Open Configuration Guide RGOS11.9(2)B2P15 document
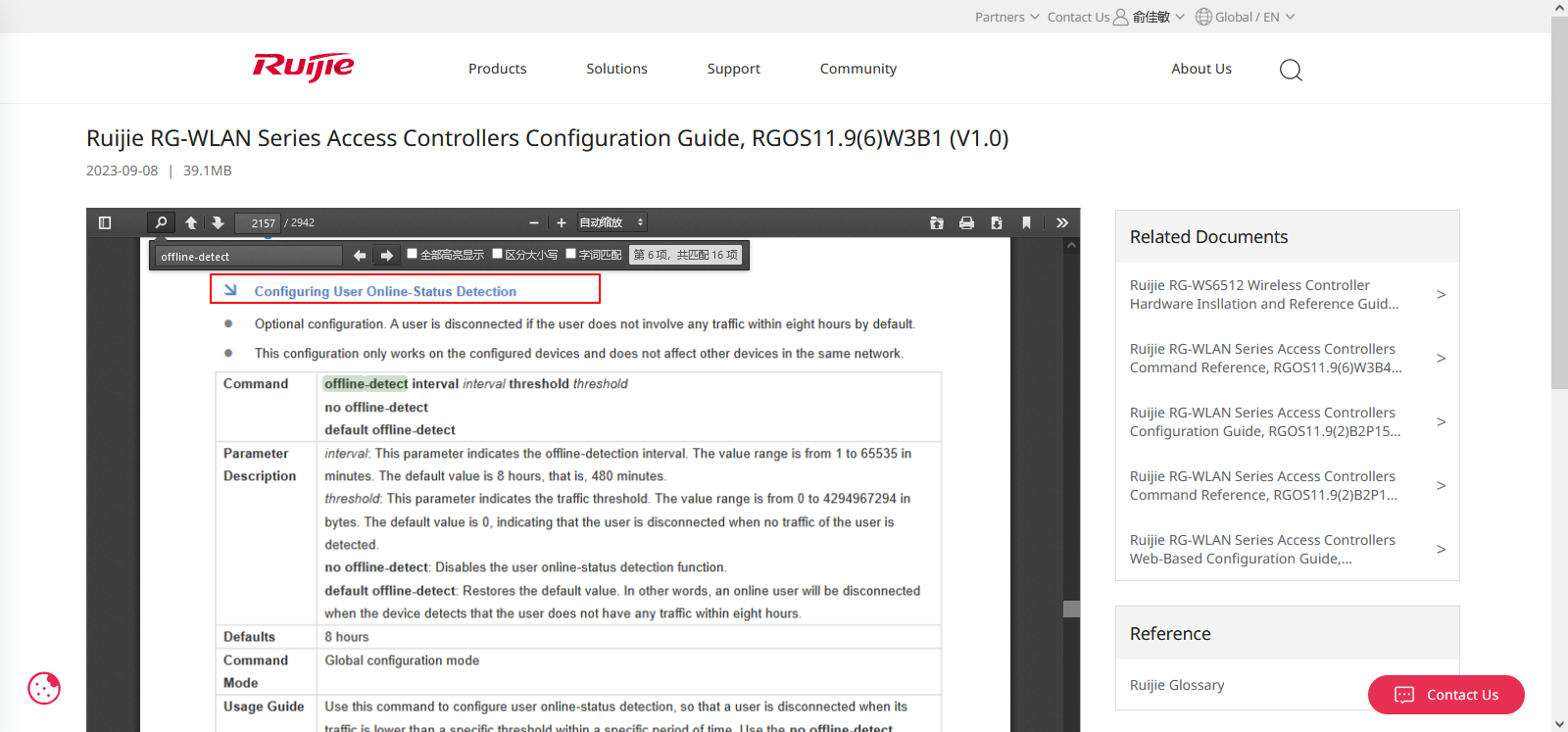Screen dimensions: 1568x732 1265,421
